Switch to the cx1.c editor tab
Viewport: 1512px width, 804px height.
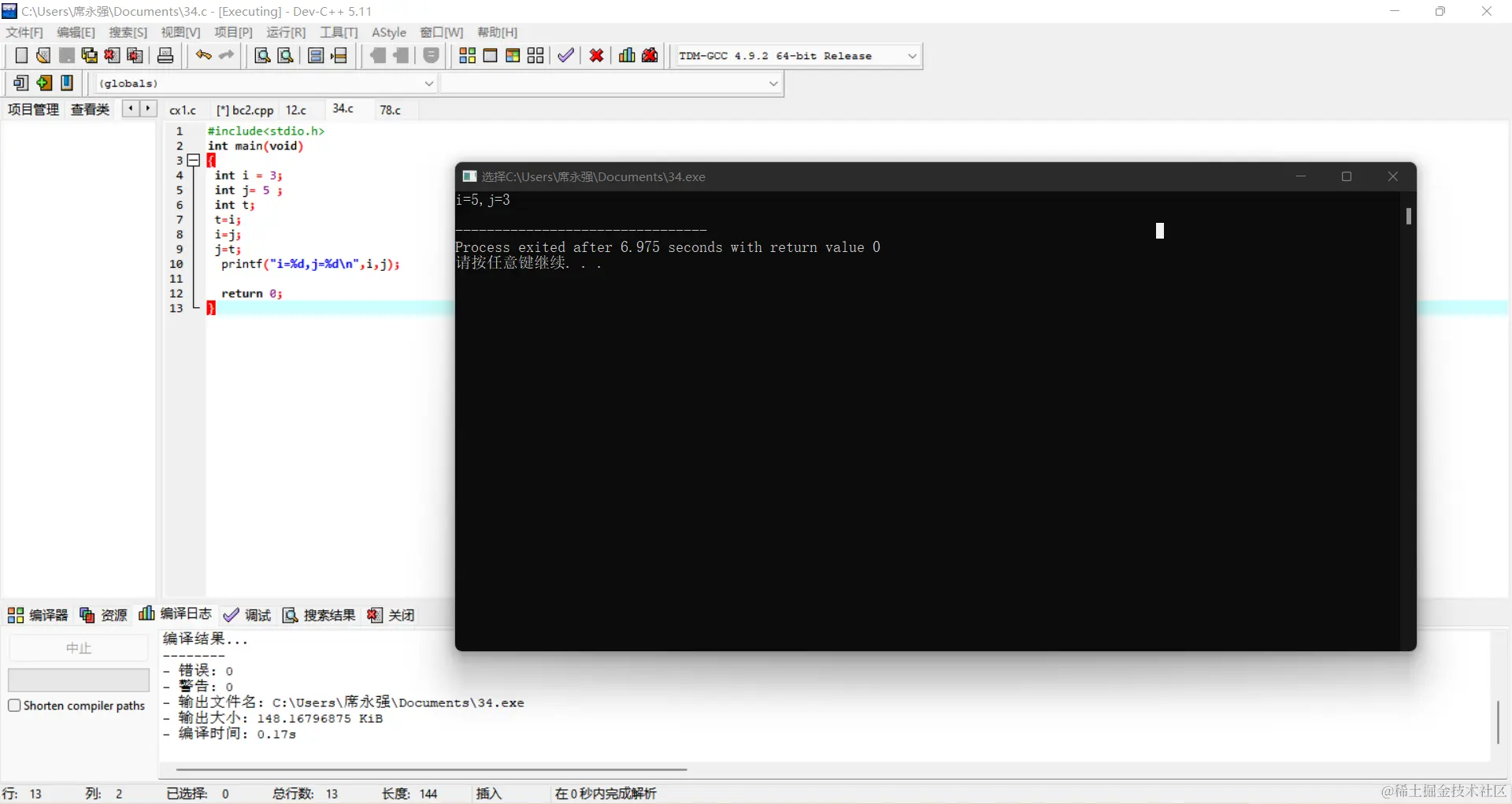coord(183,110)
